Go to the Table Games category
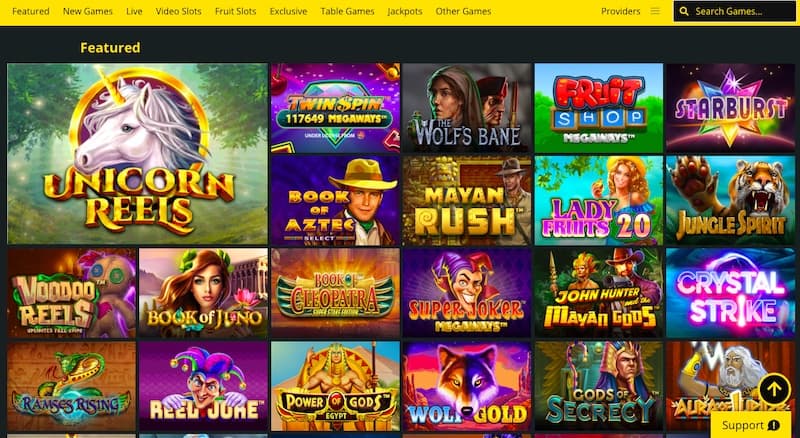 pos(347,11)
